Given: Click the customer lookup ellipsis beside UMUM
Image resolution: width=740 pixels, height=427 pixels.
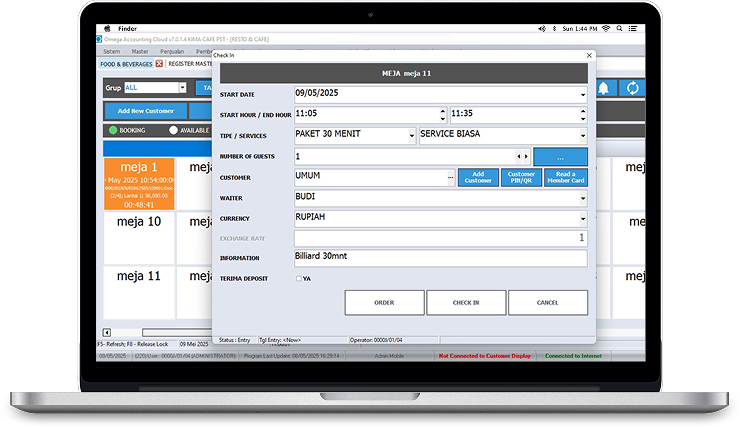Looking at the screenshot, I should [x=451, y=178].
